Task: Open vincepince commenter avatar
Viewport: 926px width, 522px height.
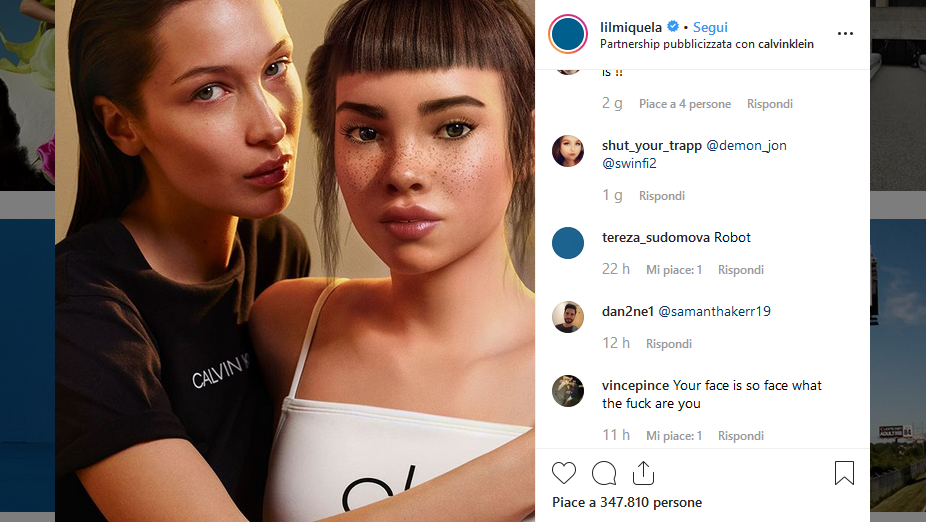Action: pyautogui.click(x=568, y=391)
